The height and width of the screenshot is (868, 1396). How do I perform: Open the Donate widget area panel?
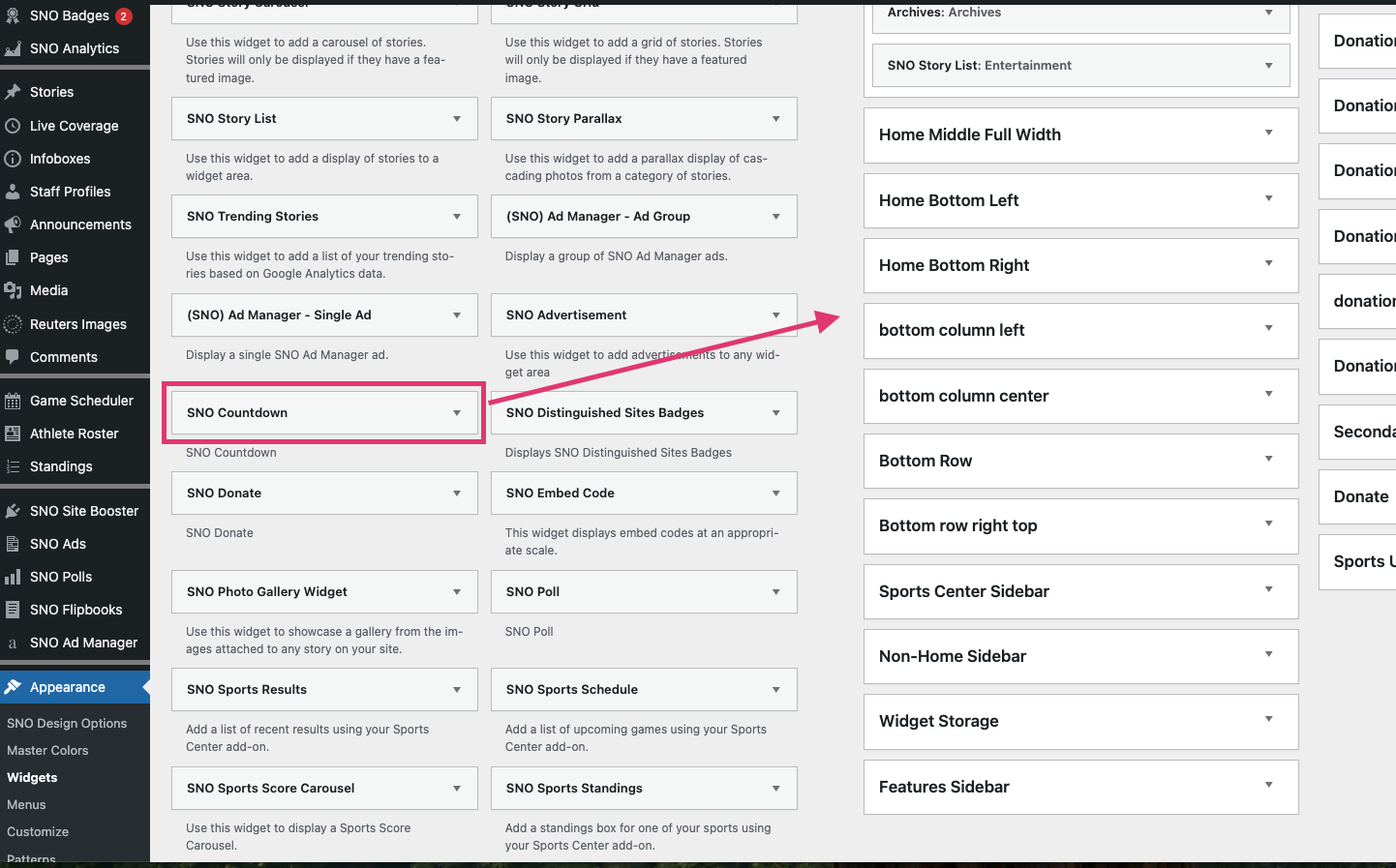point(1357,497)
